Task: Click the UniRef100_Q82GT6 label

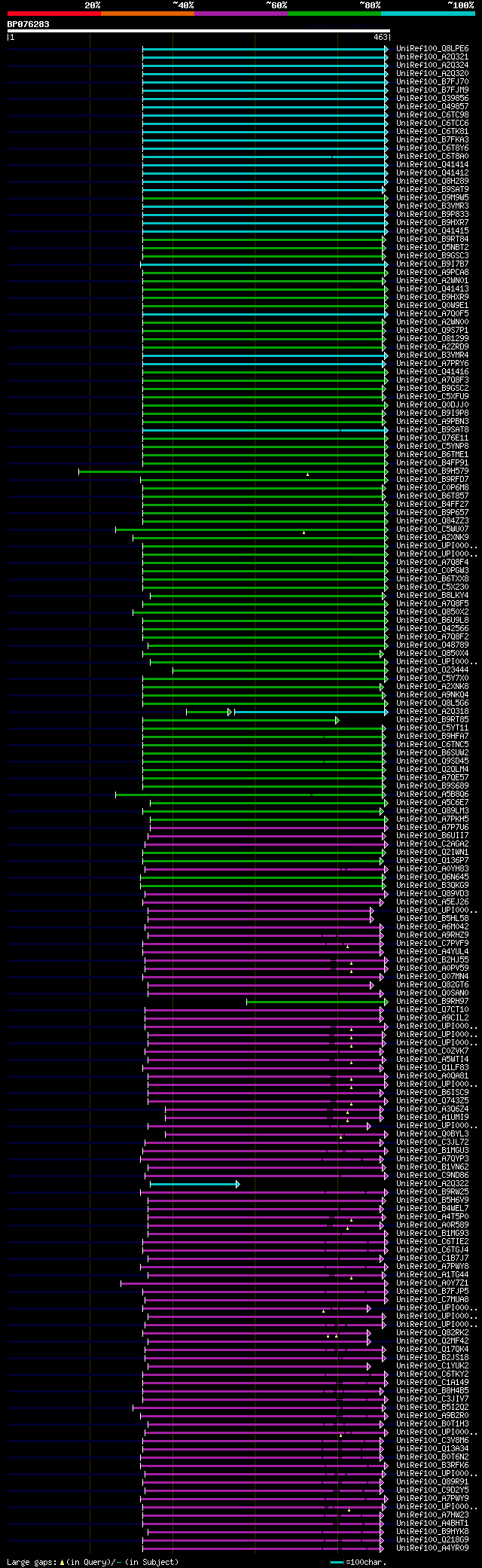Action: click(x=432, y=985)
